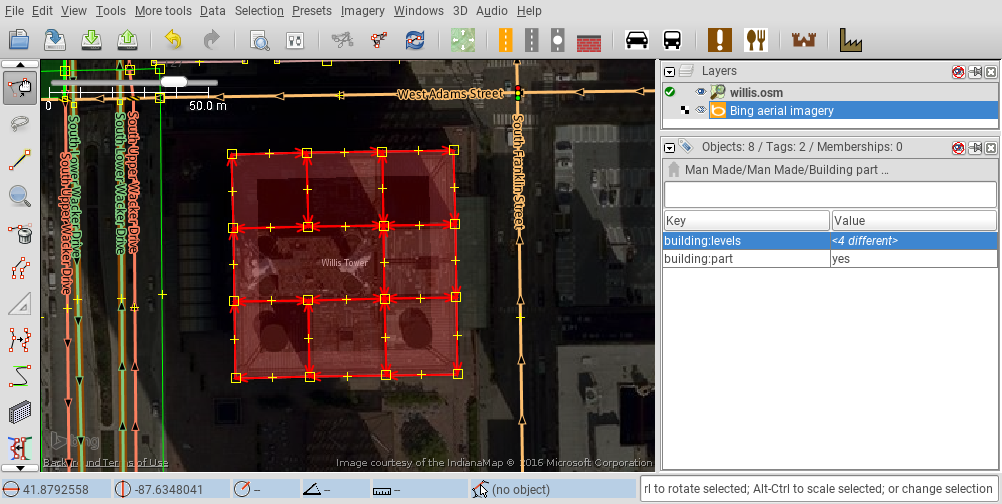Click the Open file folder icon
The height and width of the screenshot is (504, 1002).
click(19, 40)
